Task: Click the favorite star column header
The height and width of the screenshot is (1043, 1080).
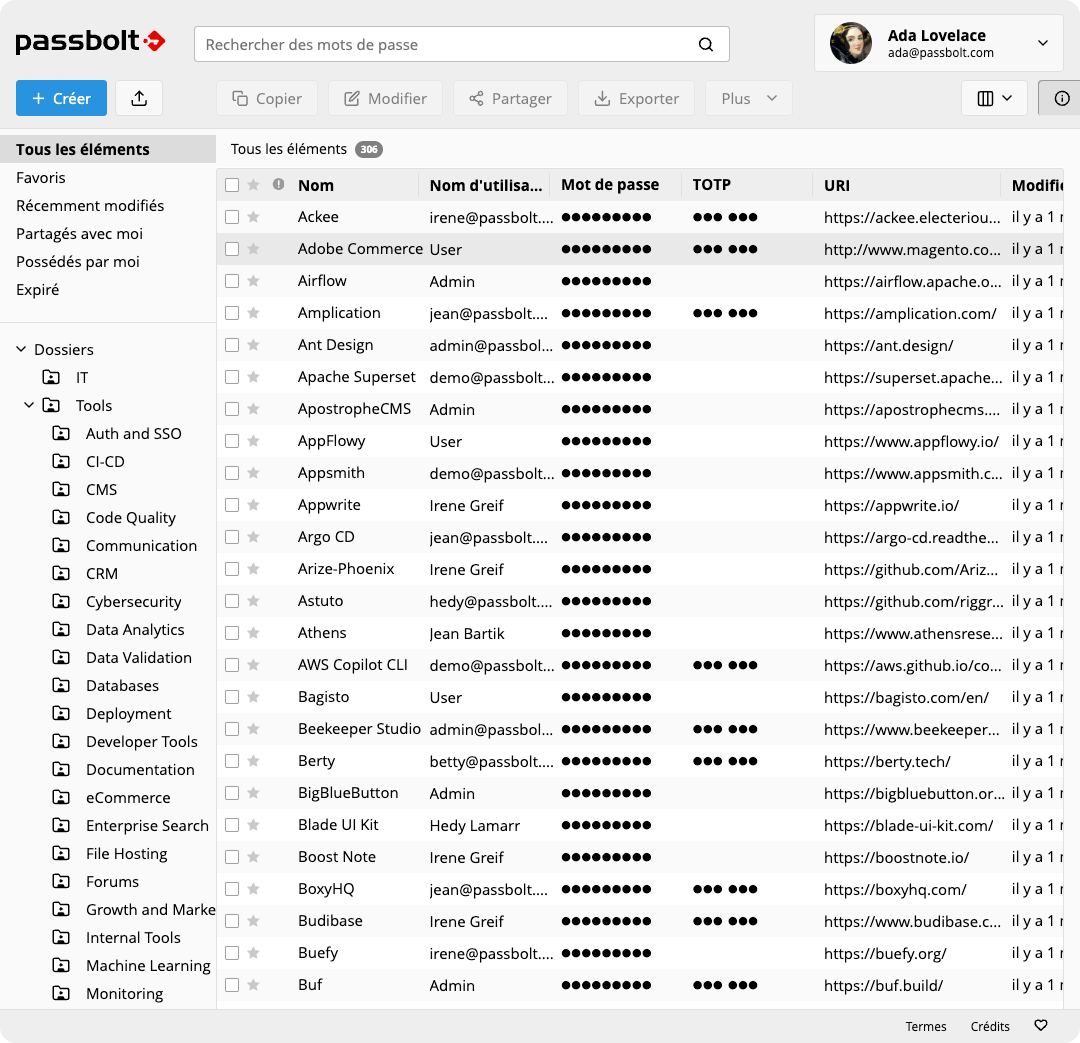Action: point(253,185)
